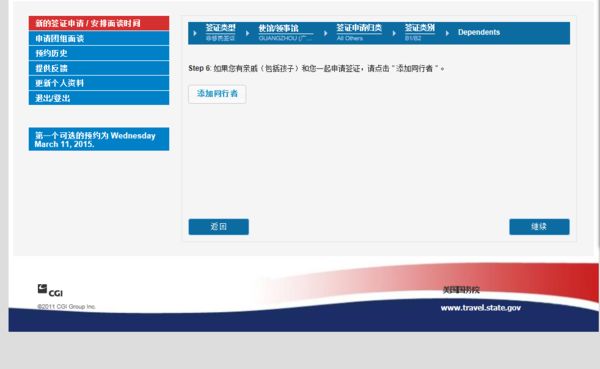Select 提供反馈 from the sidebar

pos(99,68)
